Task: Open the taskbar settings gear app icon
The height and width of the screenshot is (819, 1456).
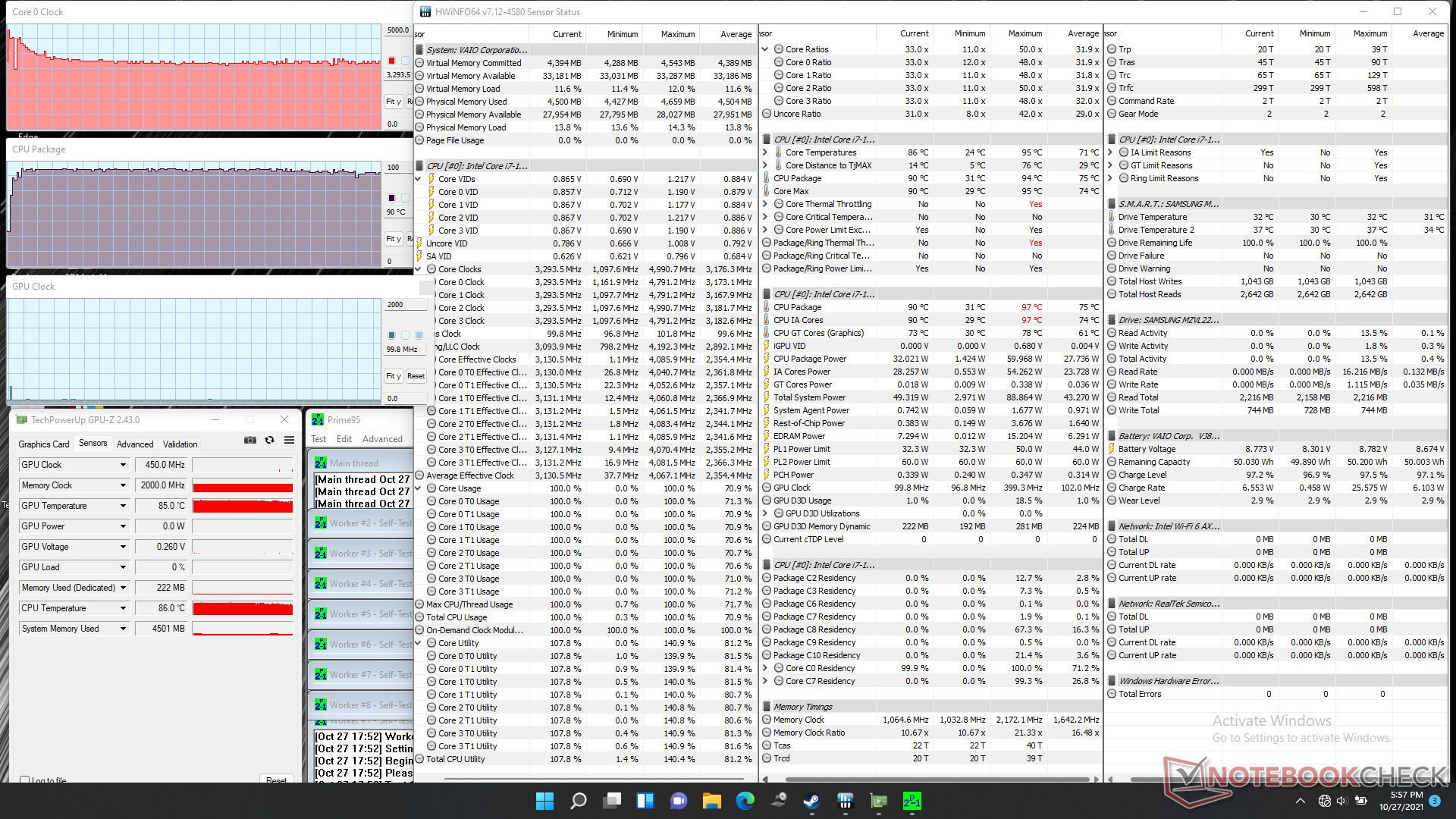Action: [x=779, y=801]
